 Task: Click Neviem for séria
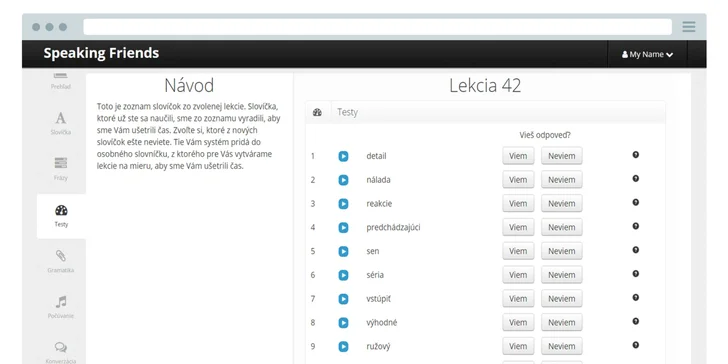click(x=561, y=275)
